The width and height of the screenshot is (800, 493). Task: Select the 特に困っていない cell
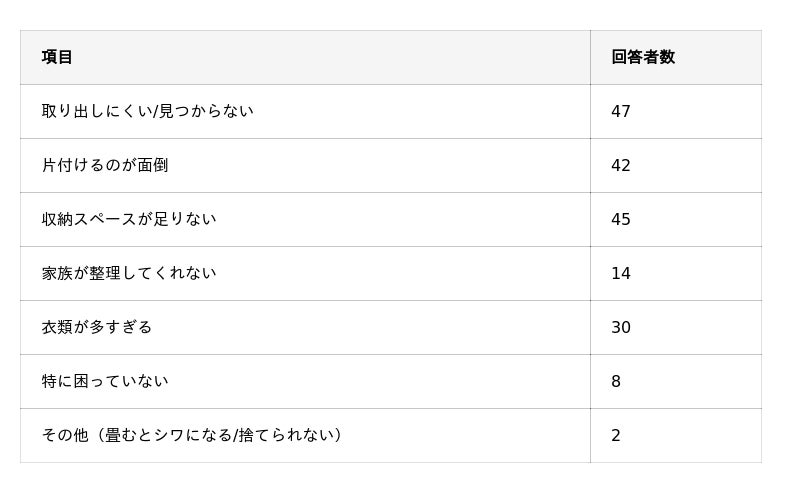pos(305,381)
